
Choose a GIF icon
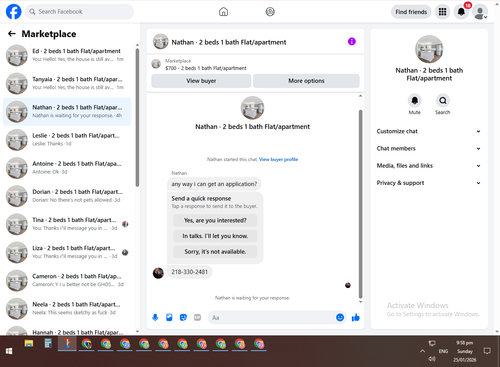click(x=197, y=317)
